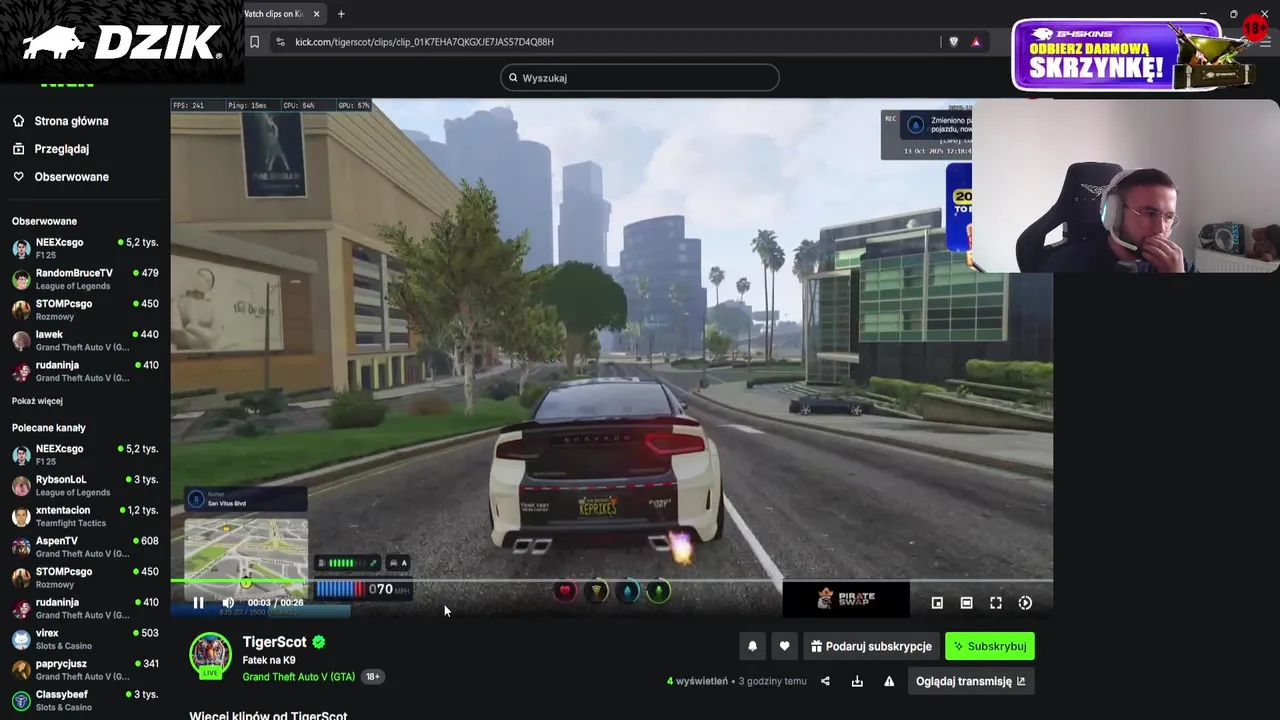The height and width of the screenshot is (720, 1280).
Task: Expand followed list with Pokaż więcej
Action: [37, 401]
